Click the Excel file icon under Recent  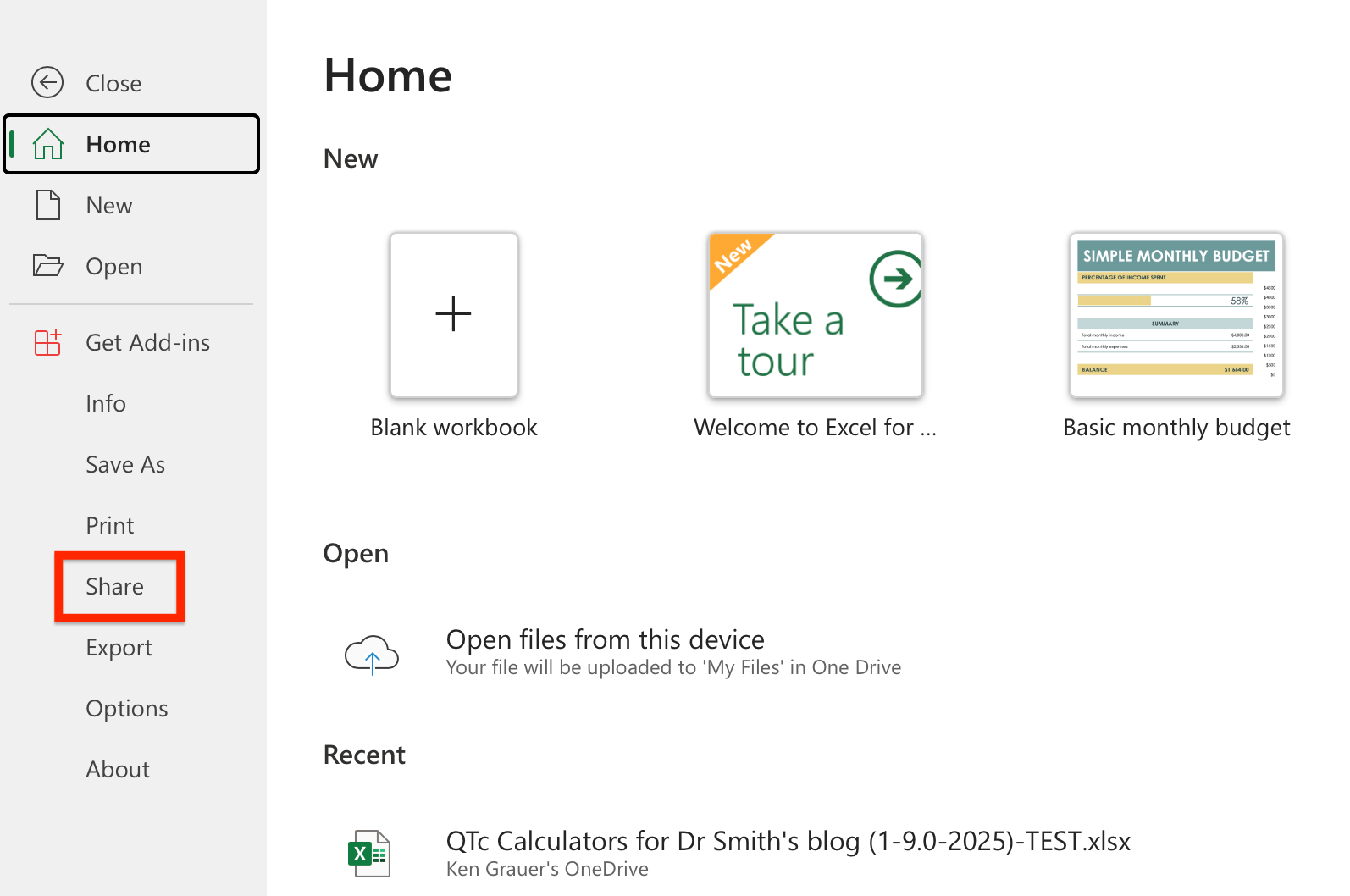point(369,854)
